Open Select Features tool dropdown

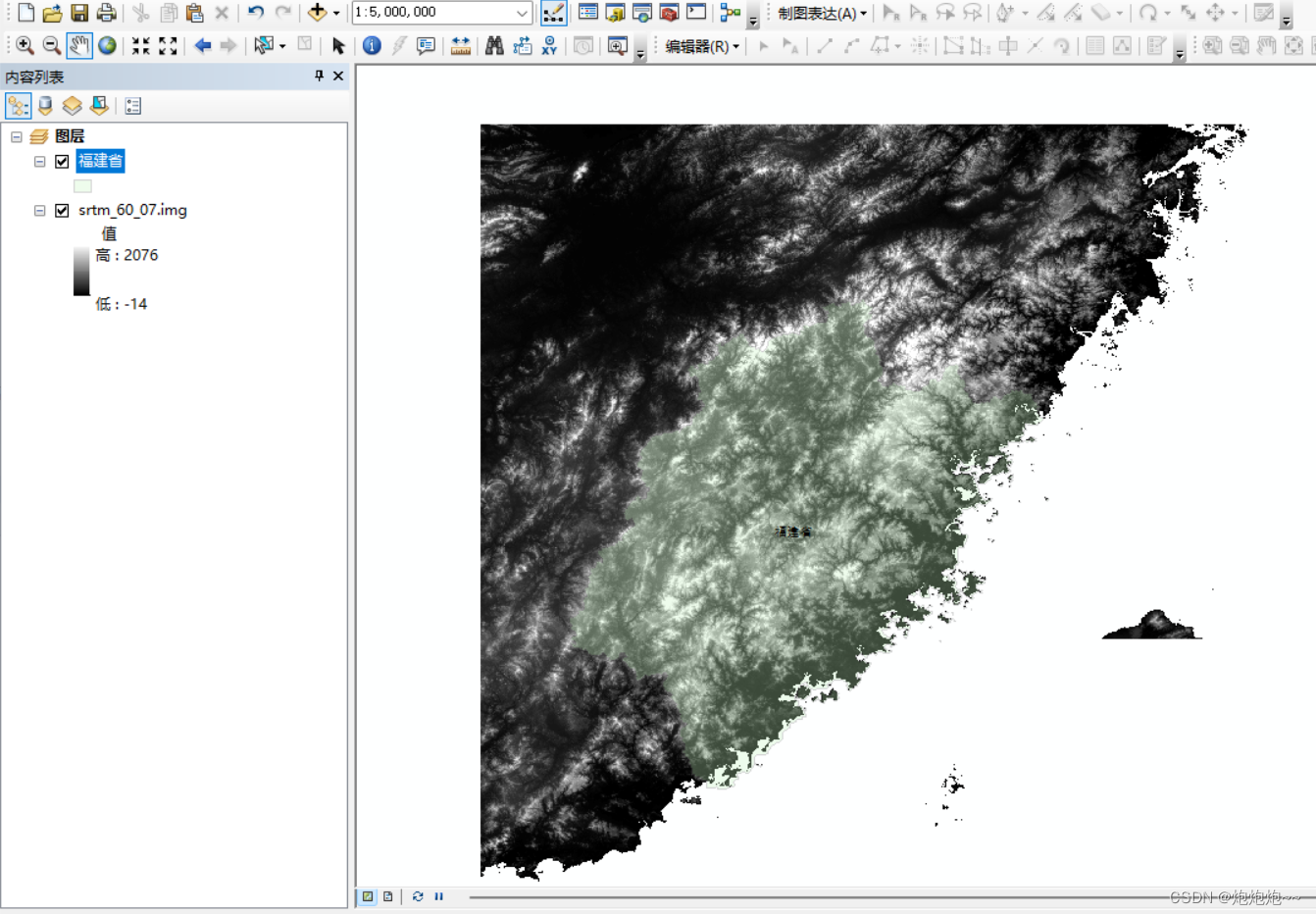[x=282, y=45]
